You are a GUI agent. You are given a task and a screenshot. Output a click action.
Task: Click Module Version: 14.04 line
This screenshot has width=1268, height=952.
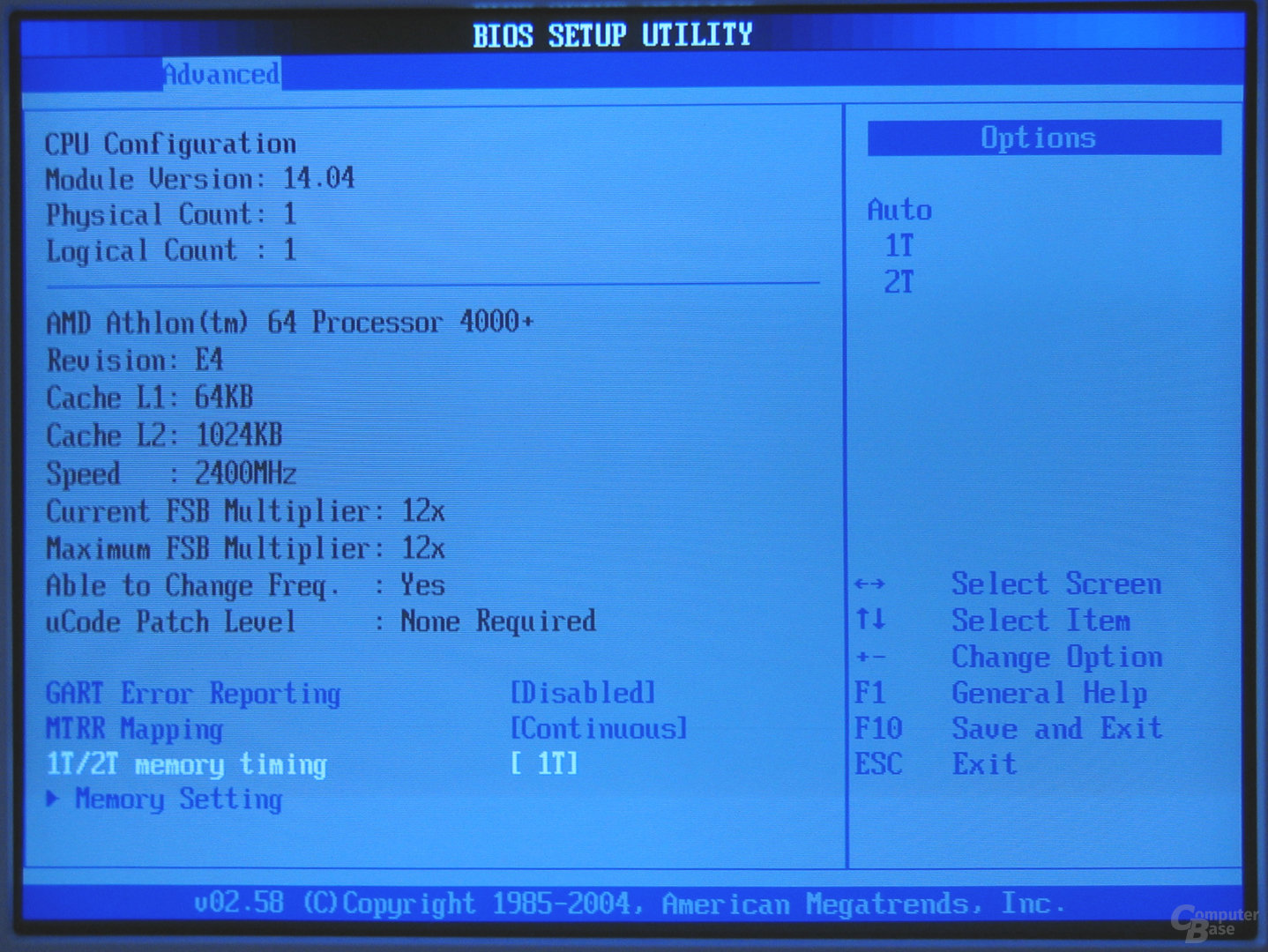pos(200,179)
